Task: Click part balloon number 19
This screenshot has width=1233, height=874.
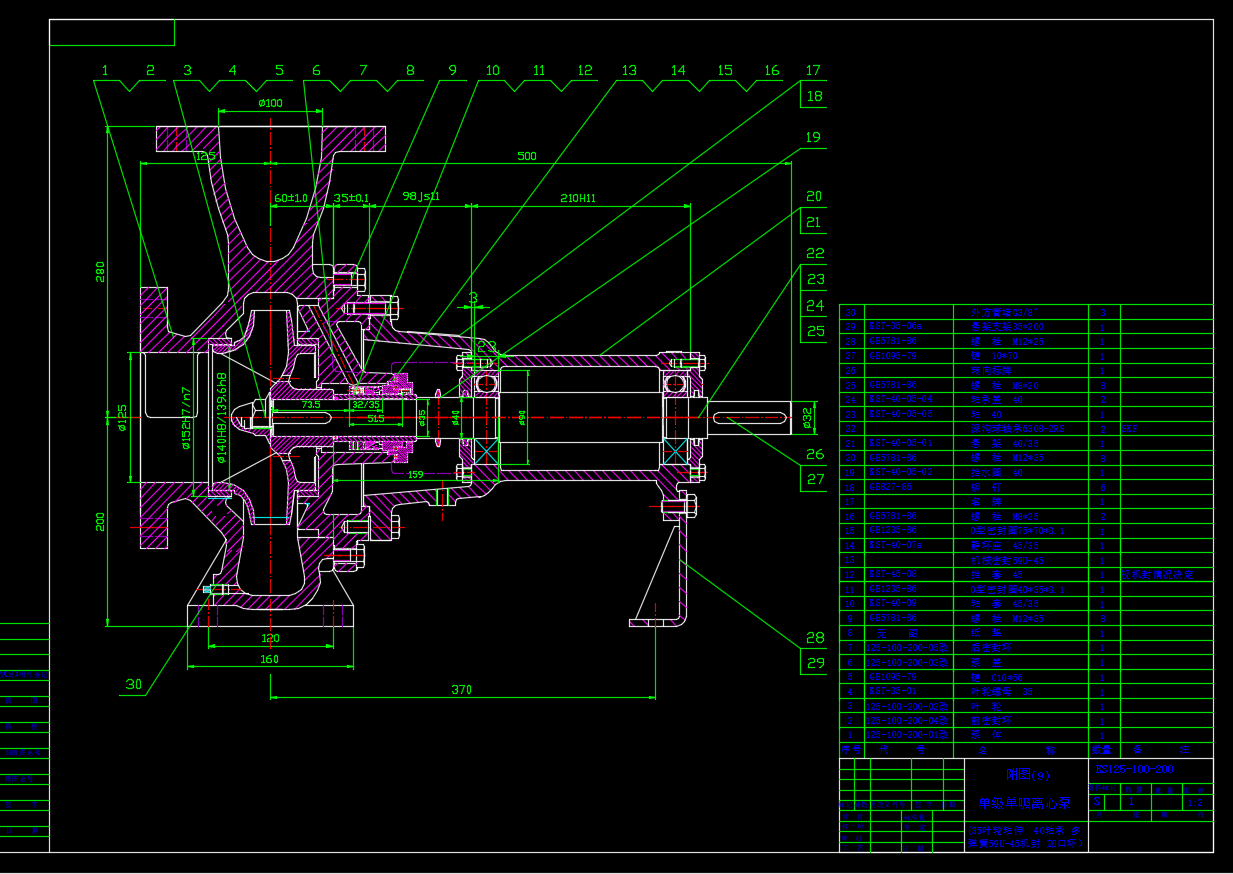Action: 813,137
